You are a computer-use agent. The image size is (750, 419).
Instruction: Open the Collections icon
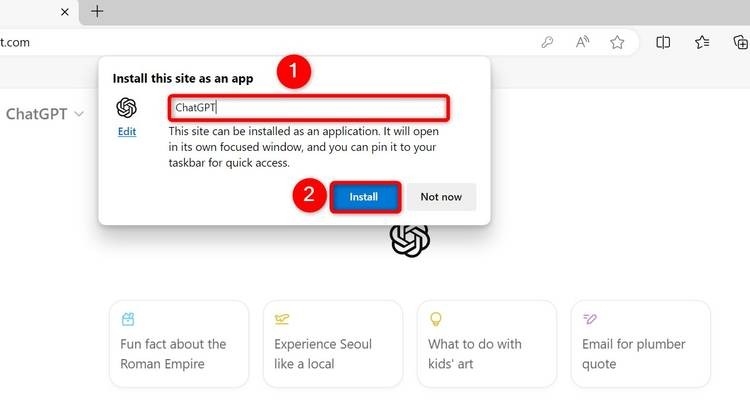(x=741, y=43)
